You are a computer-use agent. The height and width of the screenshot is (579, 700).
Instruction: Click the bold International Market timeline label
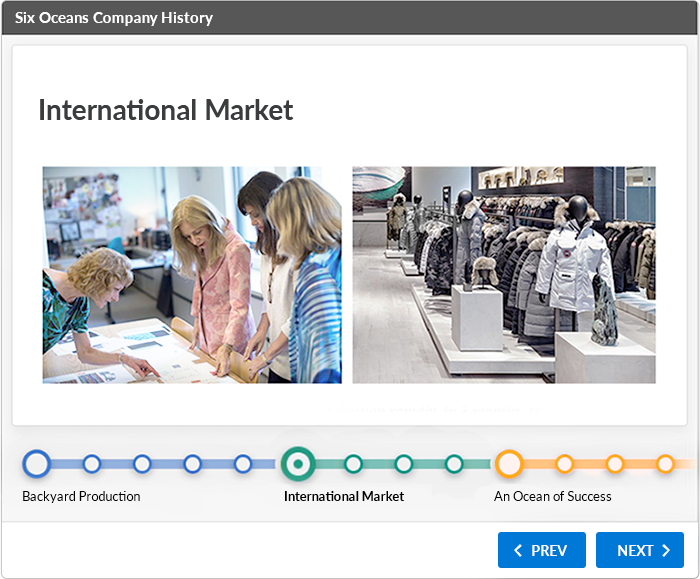[x=344, y=496]
